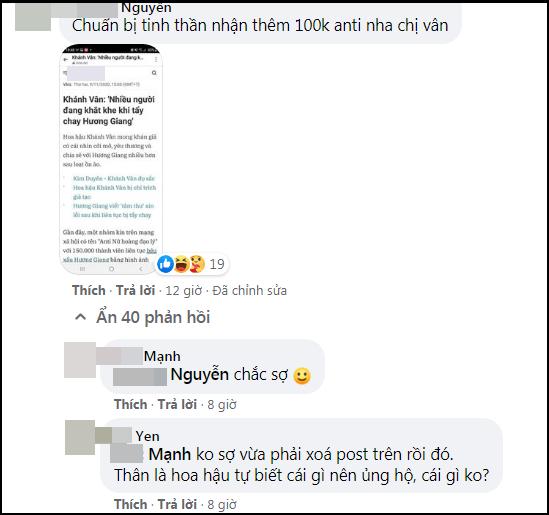Like Mạnh's reply via Thích
Image resolution: width=549 pixels, height=515 pixels.
[x=131, y=404]
